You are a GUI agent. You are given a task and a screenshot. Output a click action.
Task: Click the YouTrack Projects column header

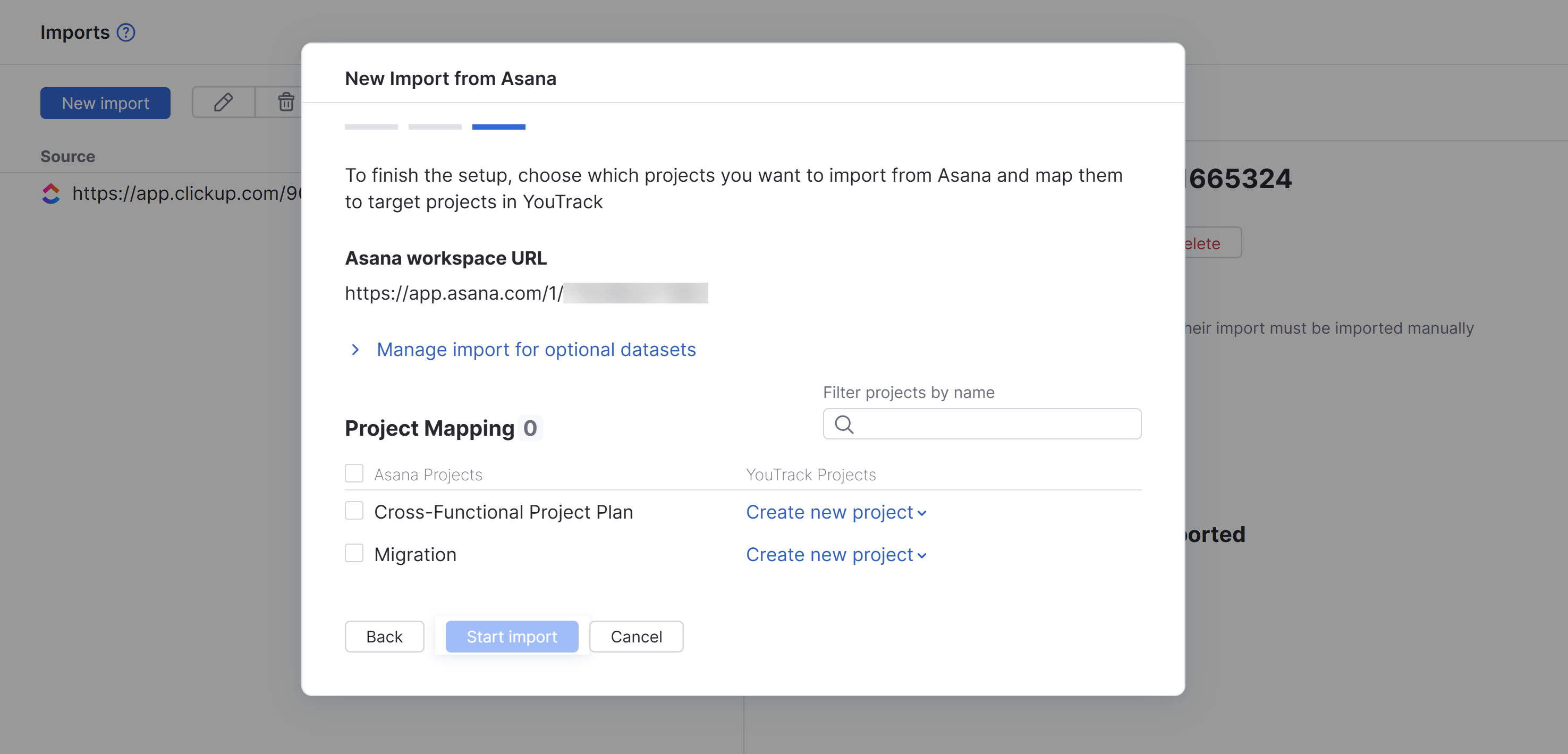click(811, 475)
